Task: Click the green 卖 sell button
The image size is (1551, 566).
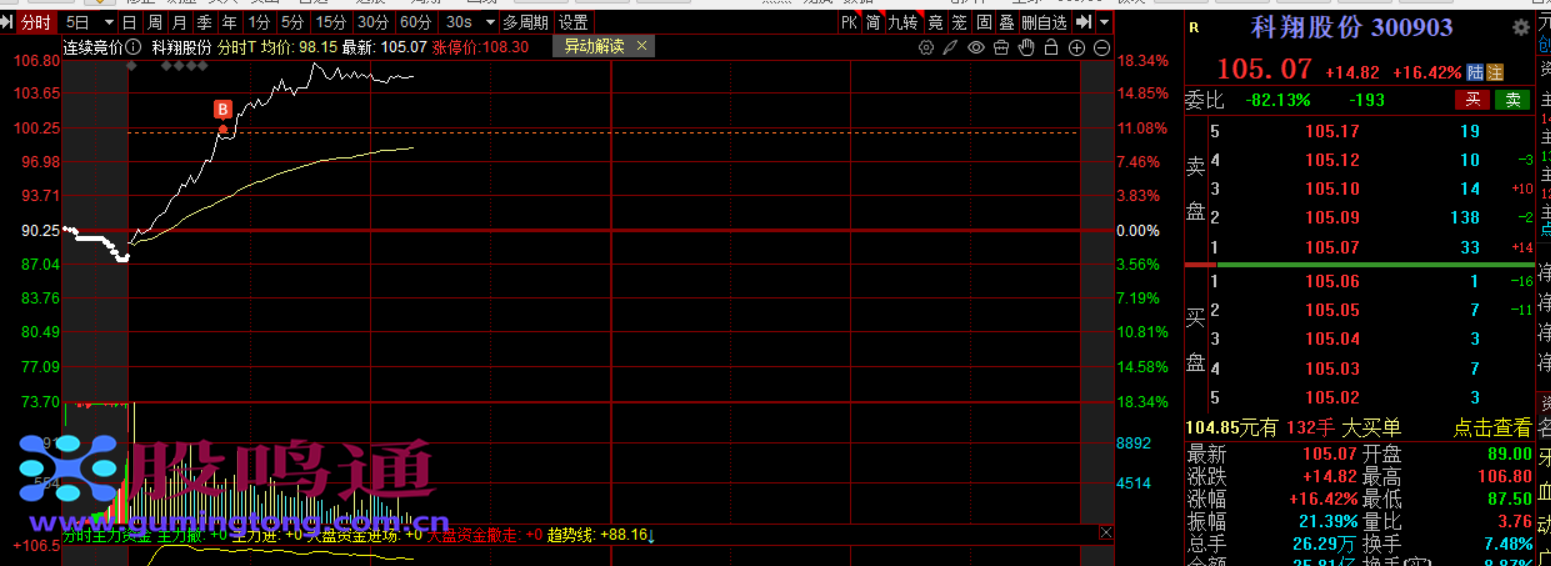Action: 1513,100
